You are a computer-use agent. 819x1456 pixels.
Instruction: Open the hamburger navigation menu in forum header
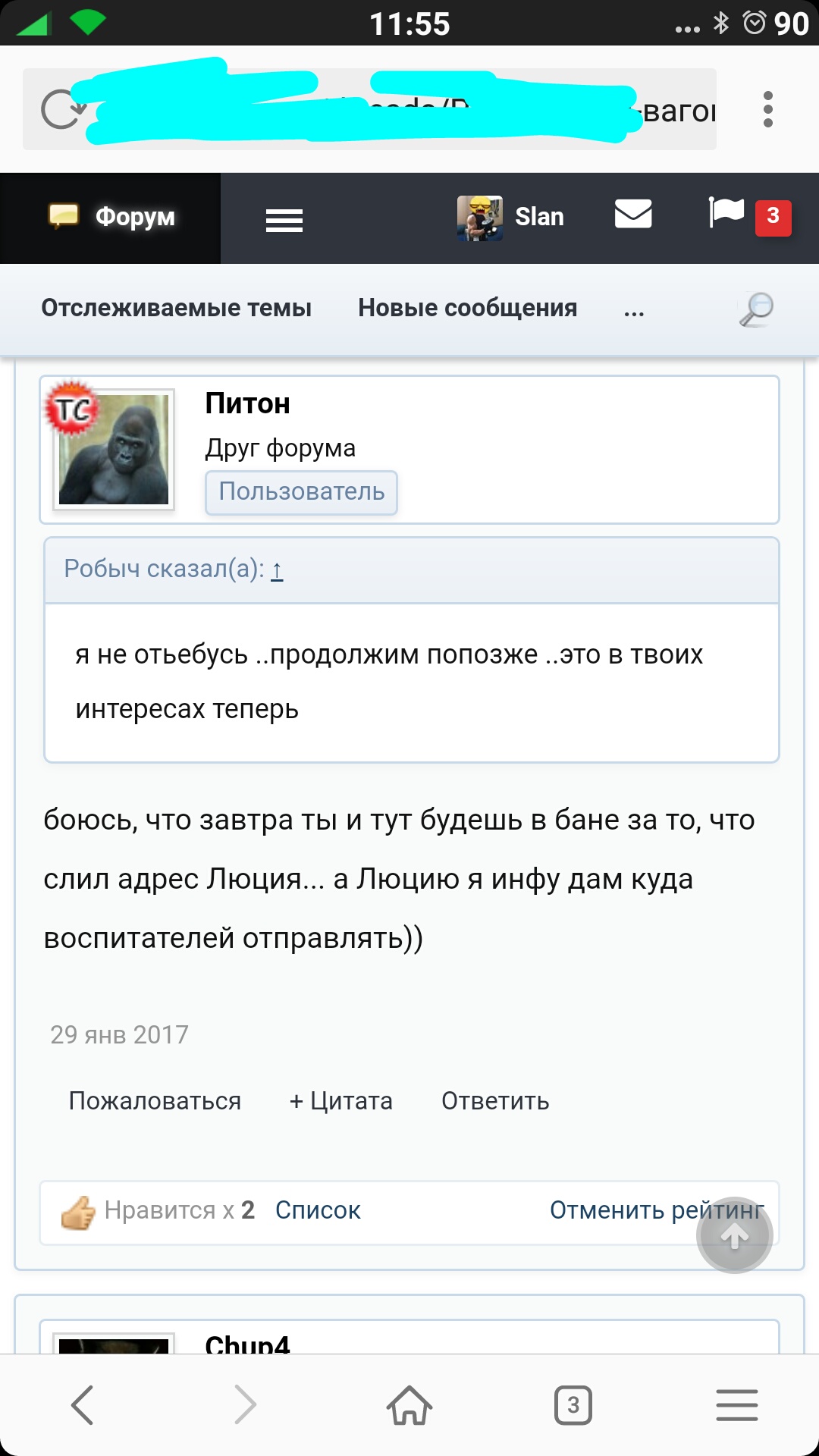click(284, 220)
